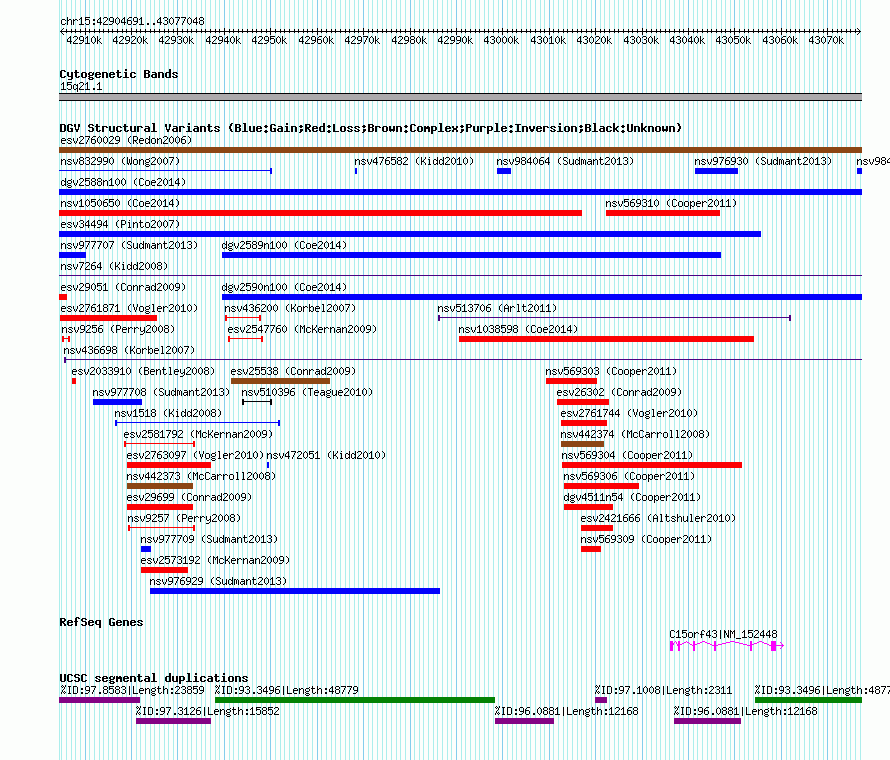
Task: Click nsv569304 (Cooper2011) label
Action: tap(627, 455)
